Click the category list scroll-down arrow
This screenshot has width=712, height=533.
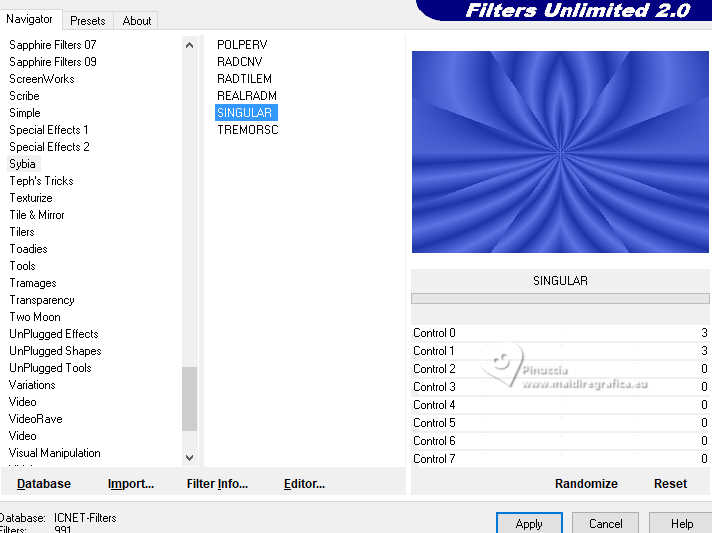tap(189, 457)
